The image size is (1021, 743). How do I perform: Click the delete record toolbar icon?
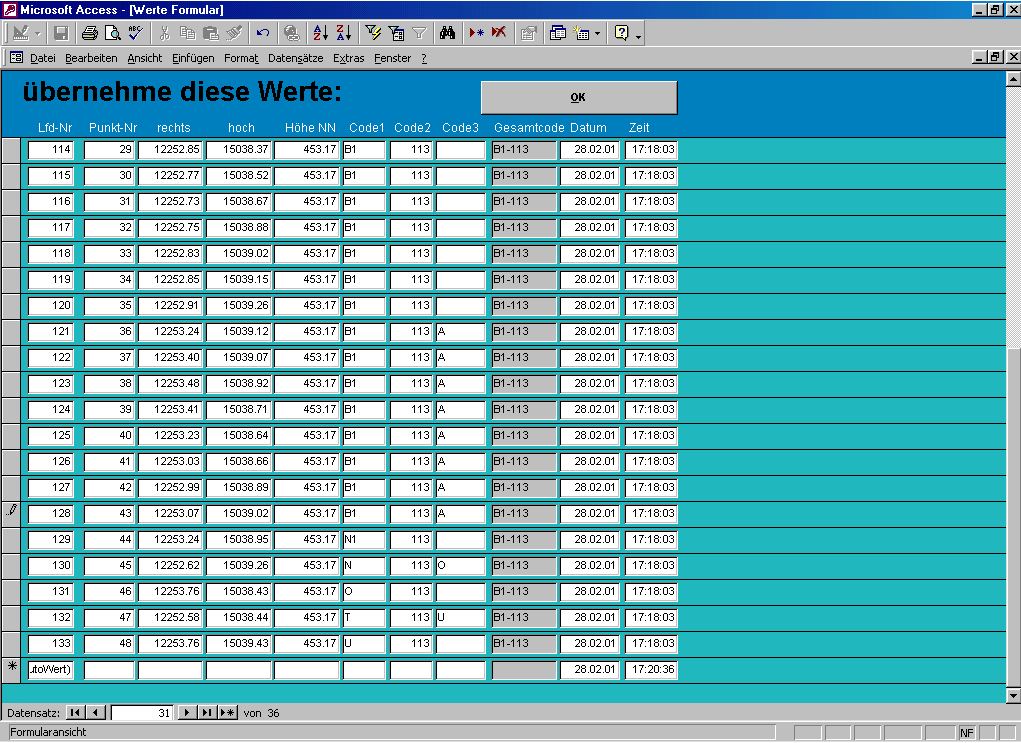click(499, 33)
